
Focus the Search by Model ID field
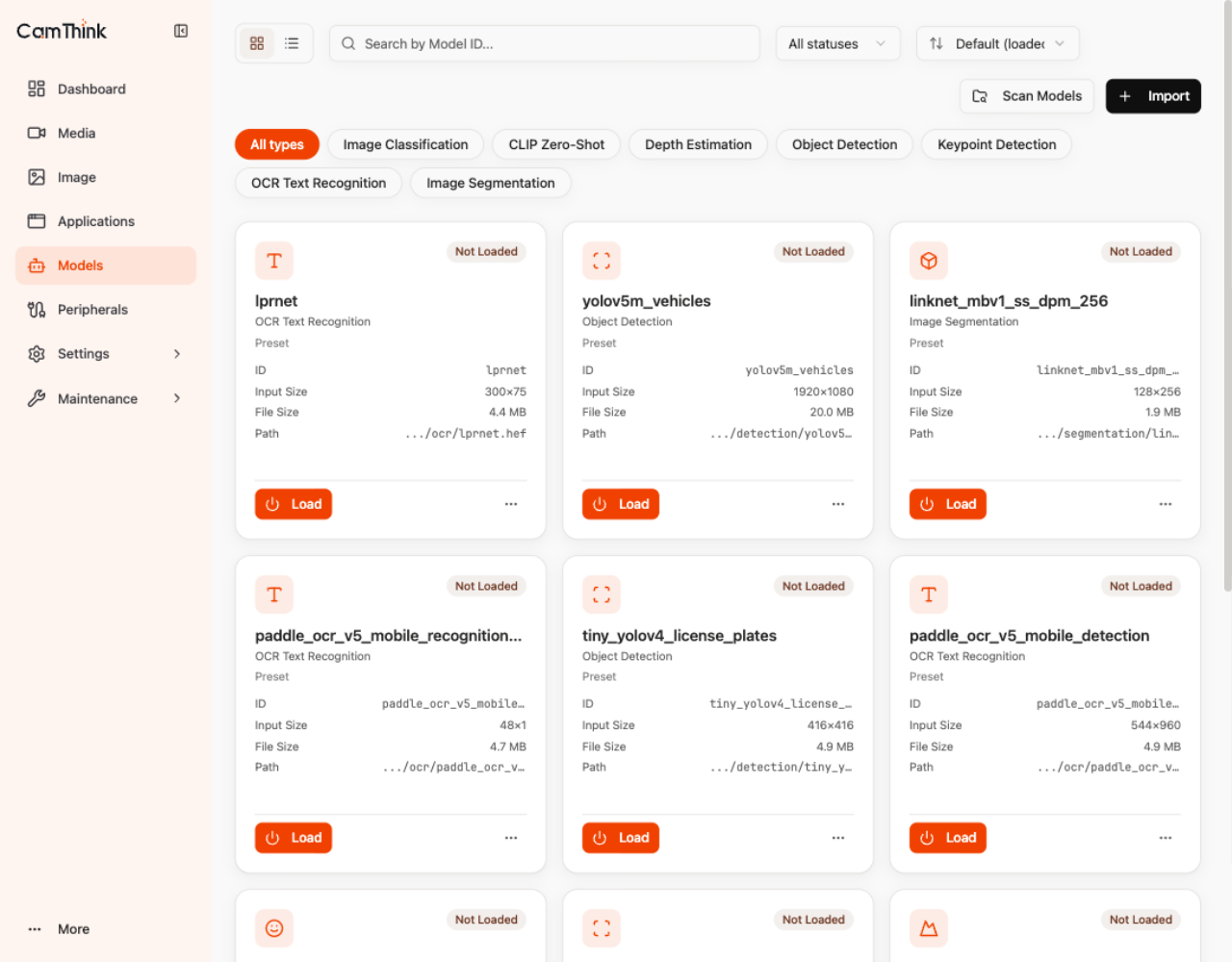click(545, 43)
